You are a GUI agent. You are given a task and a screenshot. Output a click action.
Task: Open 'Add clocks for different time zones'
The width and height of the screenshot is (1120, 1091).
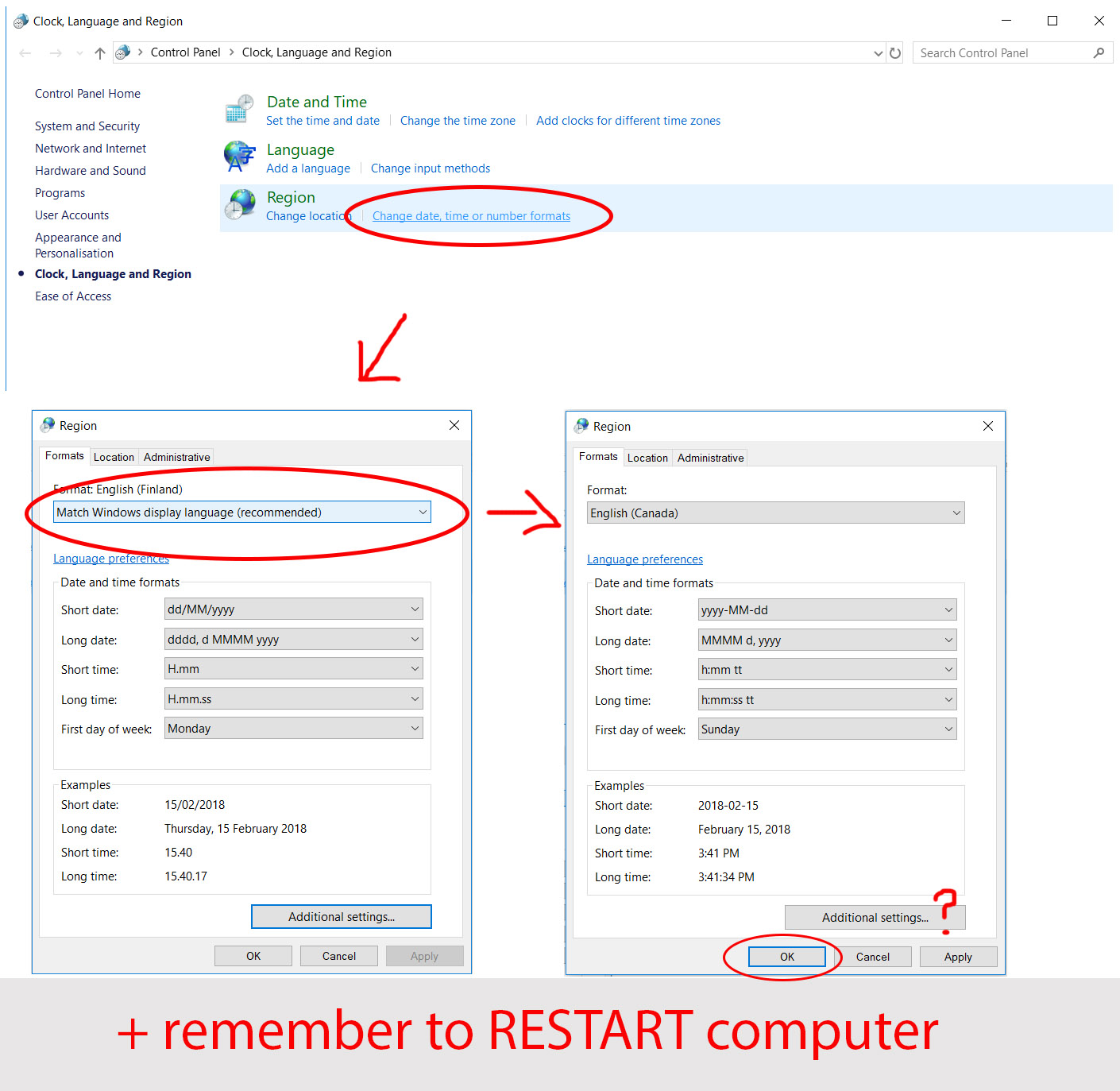coord(628,121)
